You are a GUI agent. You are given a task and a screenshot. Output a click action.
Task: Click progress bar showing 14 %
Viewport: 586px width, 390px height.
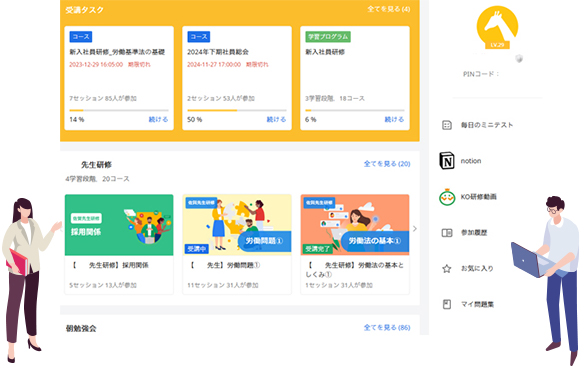(119, 110)
